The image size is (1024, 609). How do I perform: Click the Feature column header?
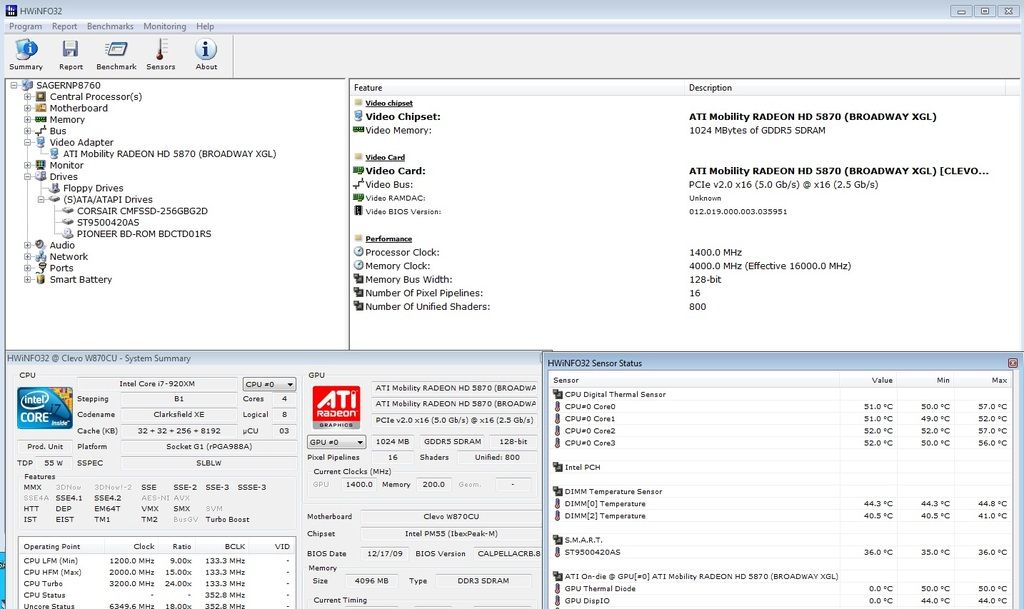(x=518, y=87)
